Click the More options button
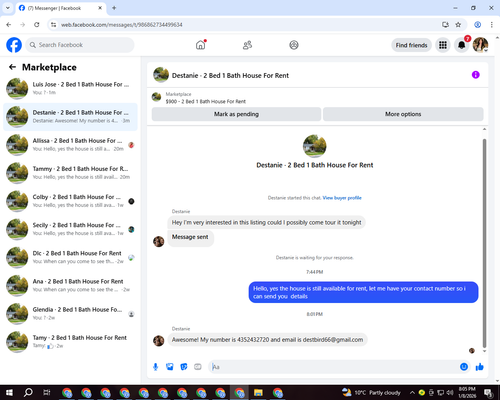This screenshot has height=400, width=500. tap(403, 114)
